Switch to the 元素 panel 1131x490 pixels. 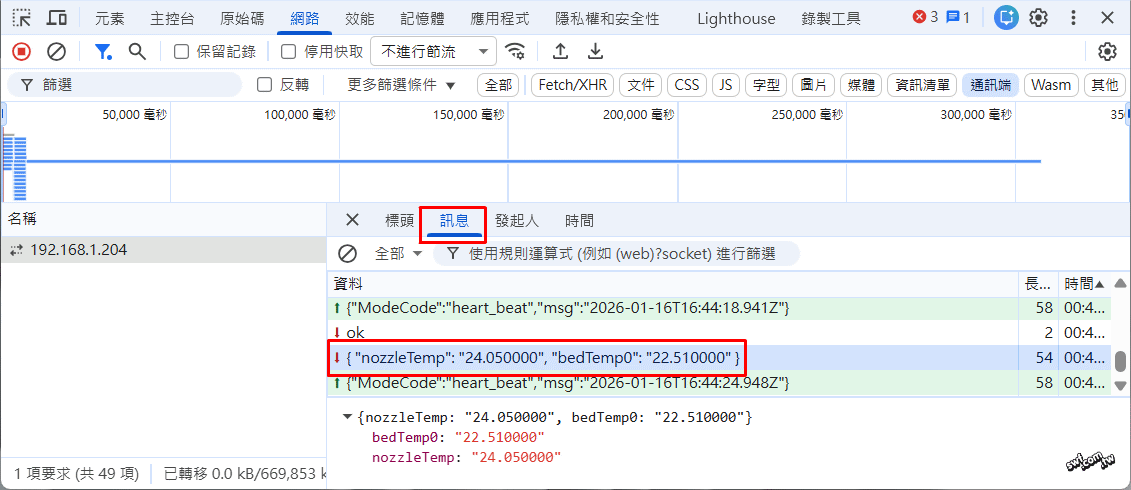110,18
